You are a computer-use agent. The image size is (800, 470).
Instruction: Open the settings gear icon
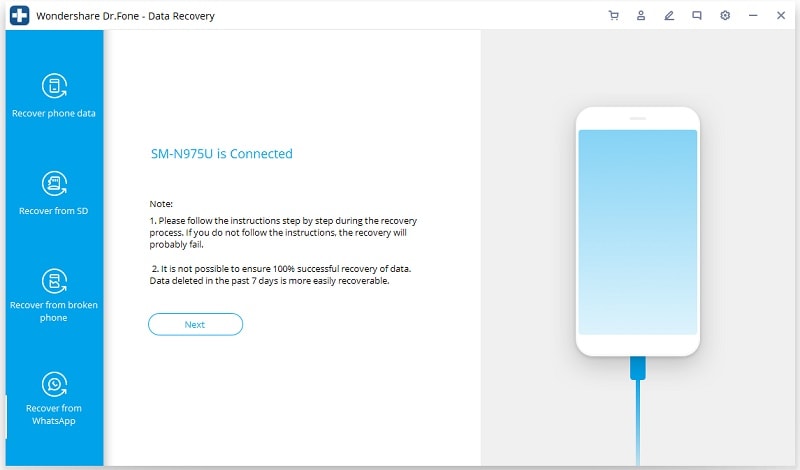click(x=725, y=15)
